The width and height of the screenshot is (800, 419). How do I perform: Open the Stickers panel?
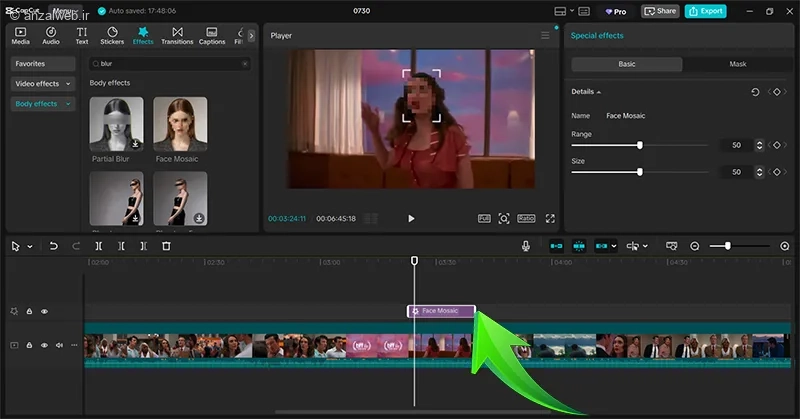(x=112, y=37)
